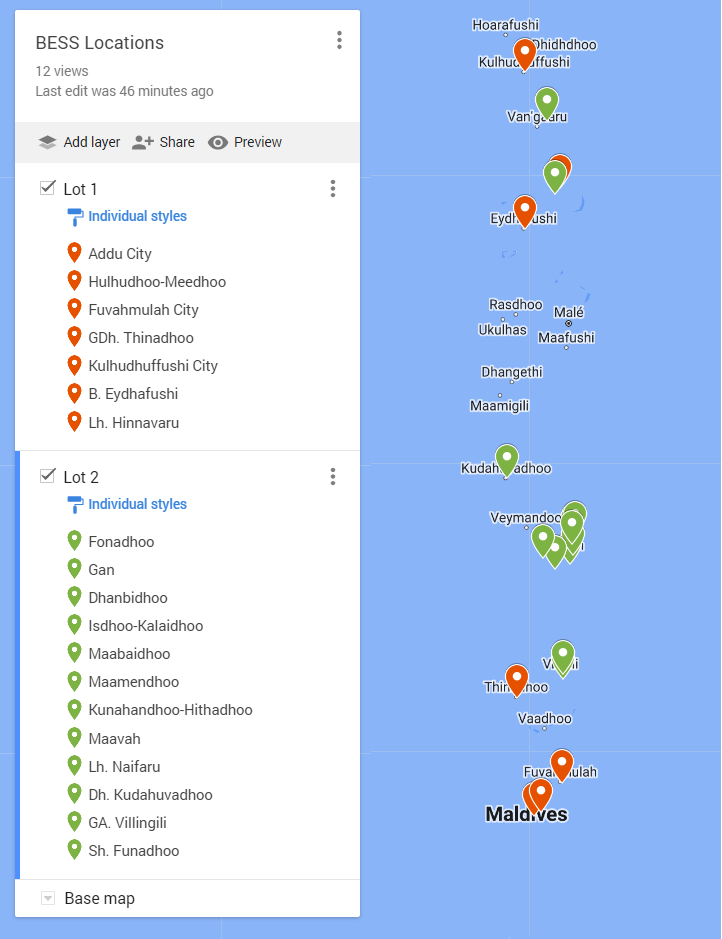Click the green pin near Kudahuvadhoo on map

pos(507,458)
